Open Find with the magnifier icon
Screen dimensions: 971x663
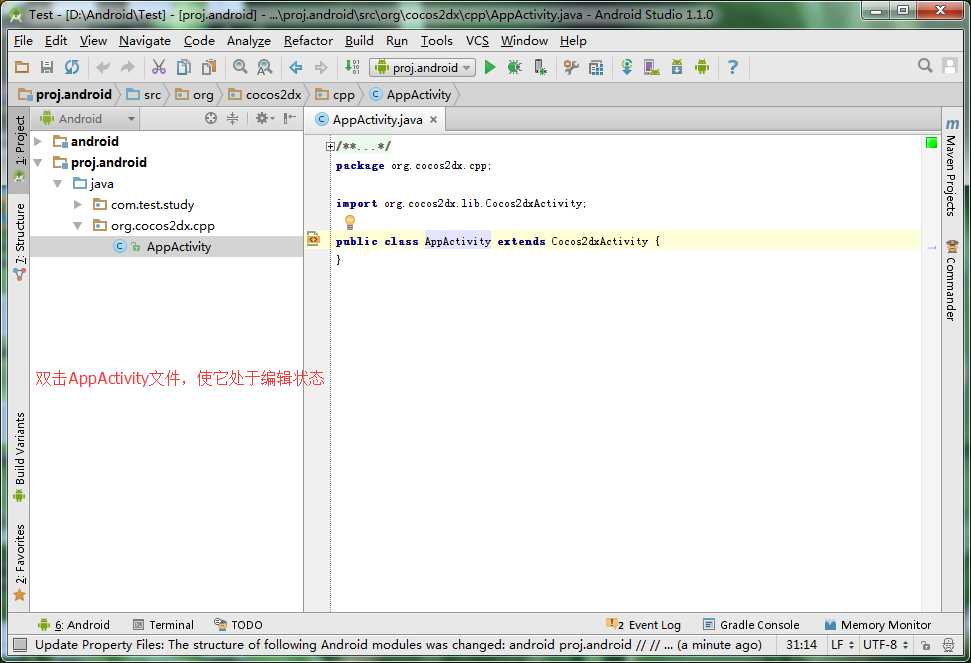[240, 67]
